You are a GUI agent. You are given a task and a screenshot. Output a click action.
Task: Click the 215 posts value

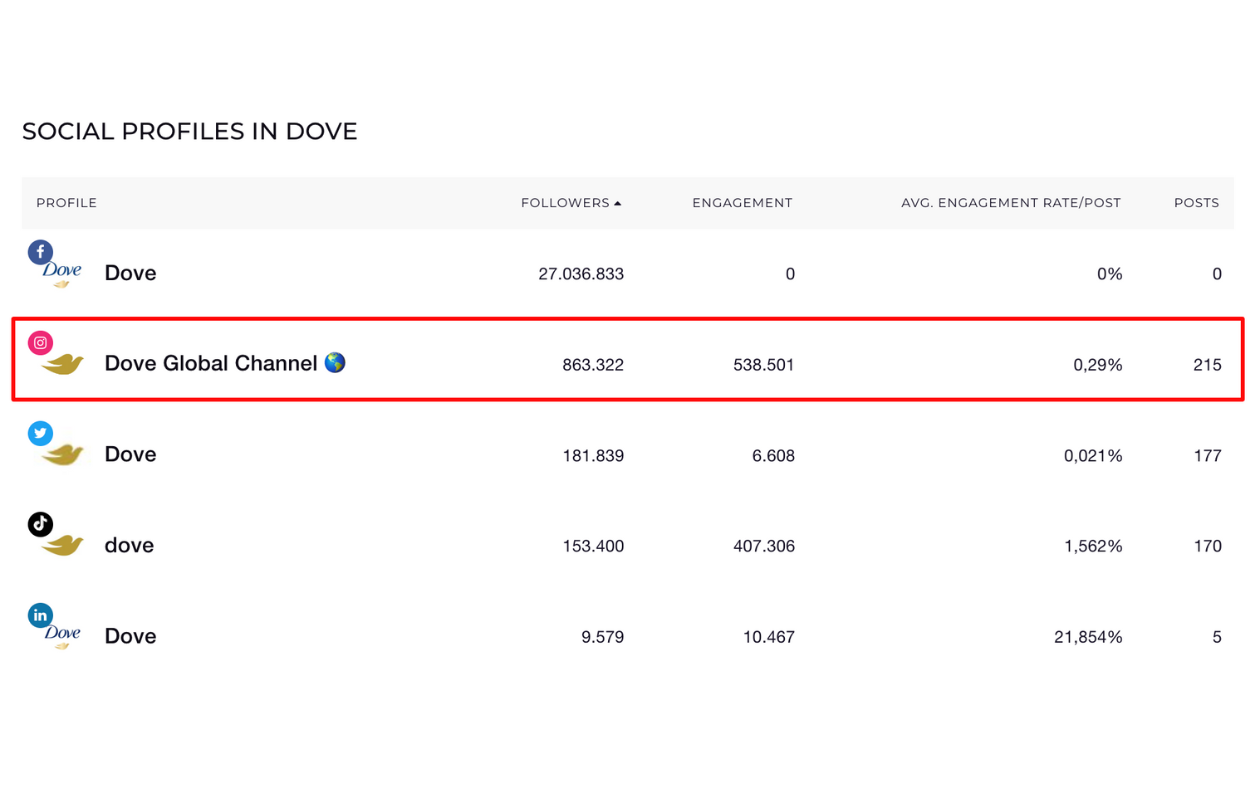point(1207,365)
